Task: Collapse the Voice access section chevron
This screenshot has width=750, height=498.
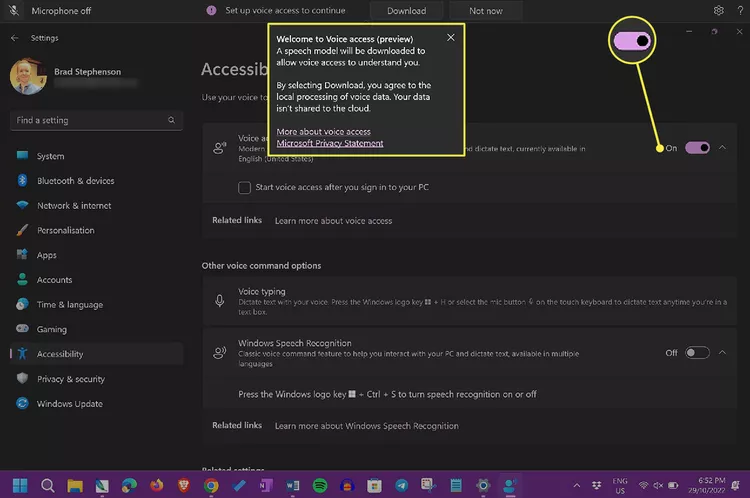Action: (x=723, y=147)
